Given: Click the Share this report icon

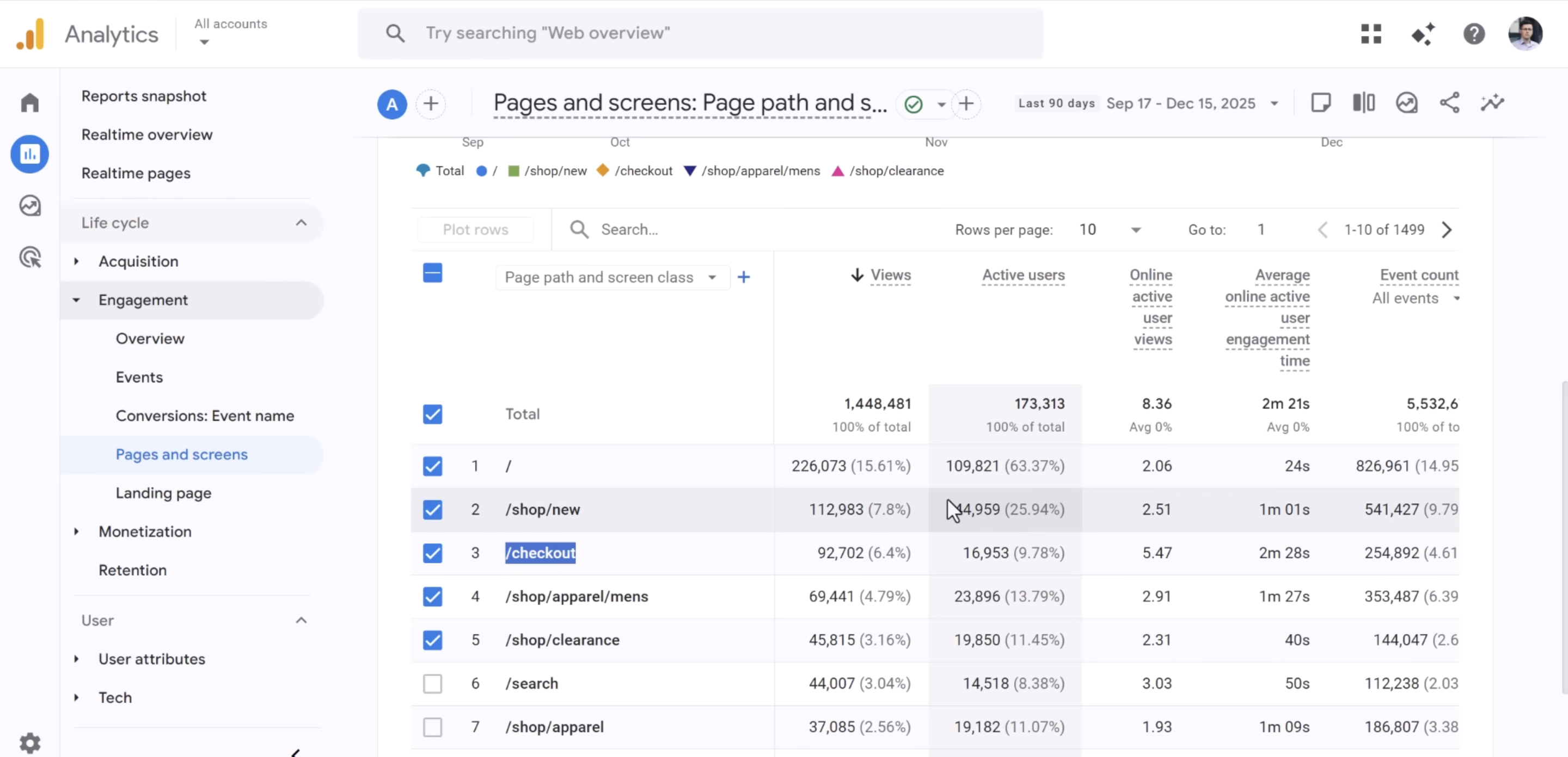Looking at the screenshot, I should click(1449, 103).
